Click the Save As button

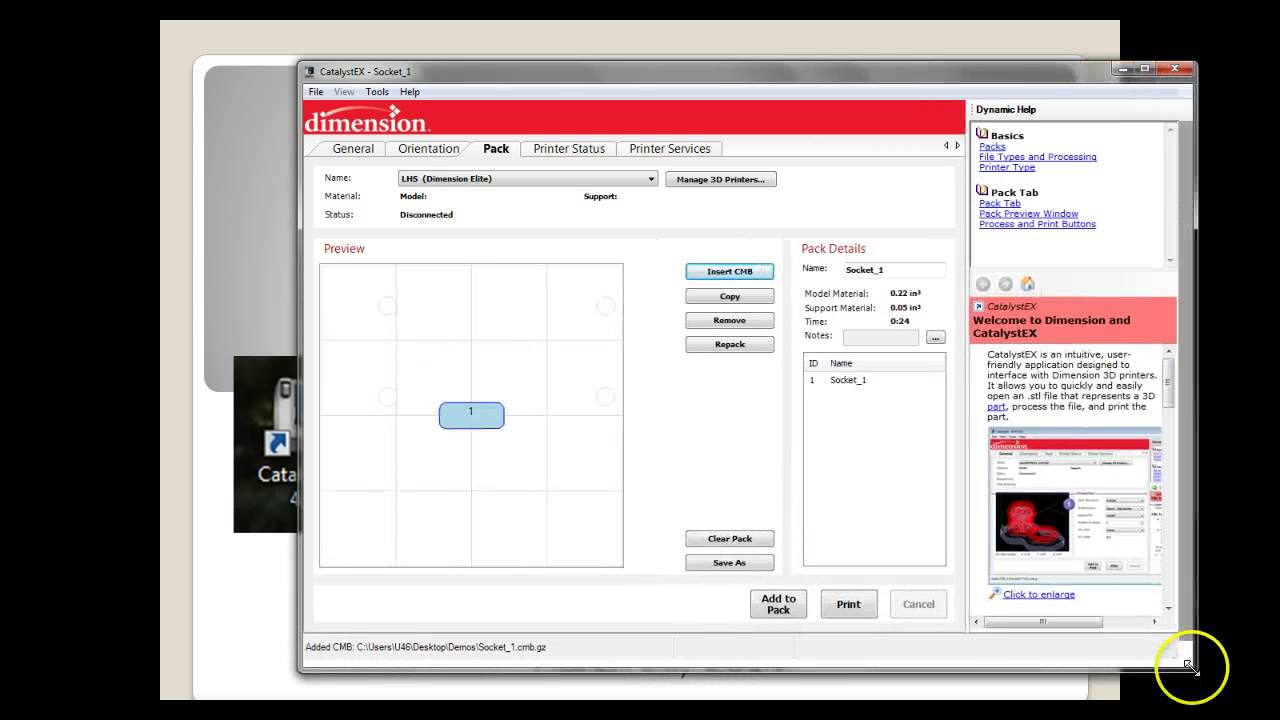730,563
